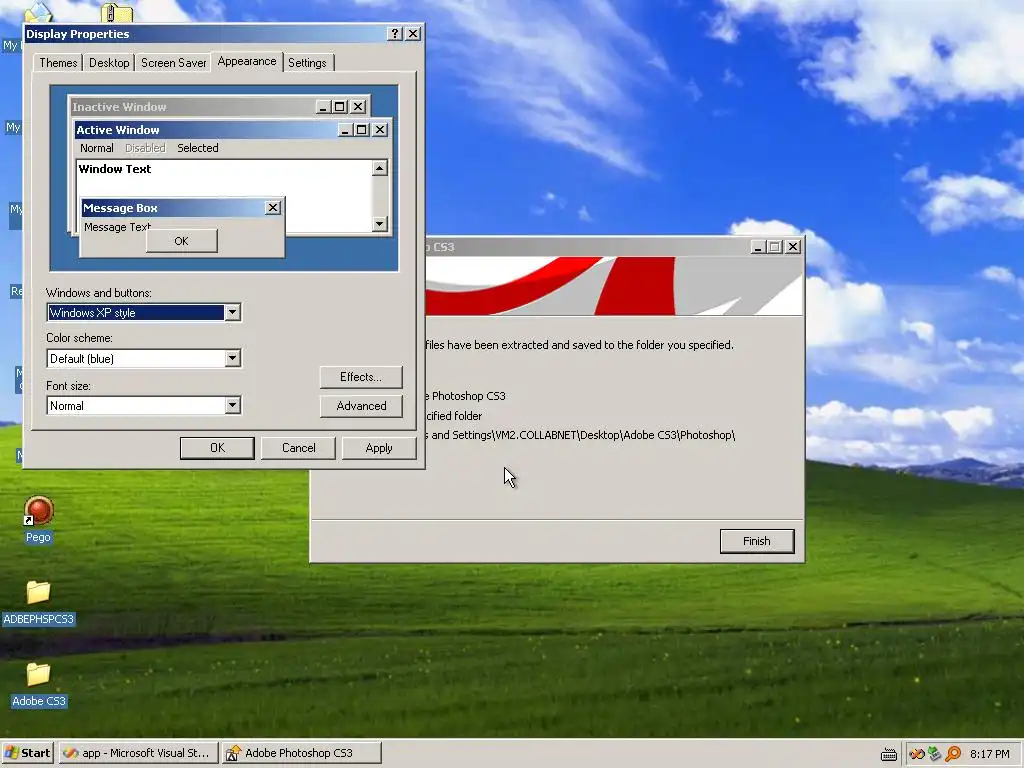The width and height of the screenshot is (1024, 768).
Task: Click the Effects... button
Action: (361, 377)
